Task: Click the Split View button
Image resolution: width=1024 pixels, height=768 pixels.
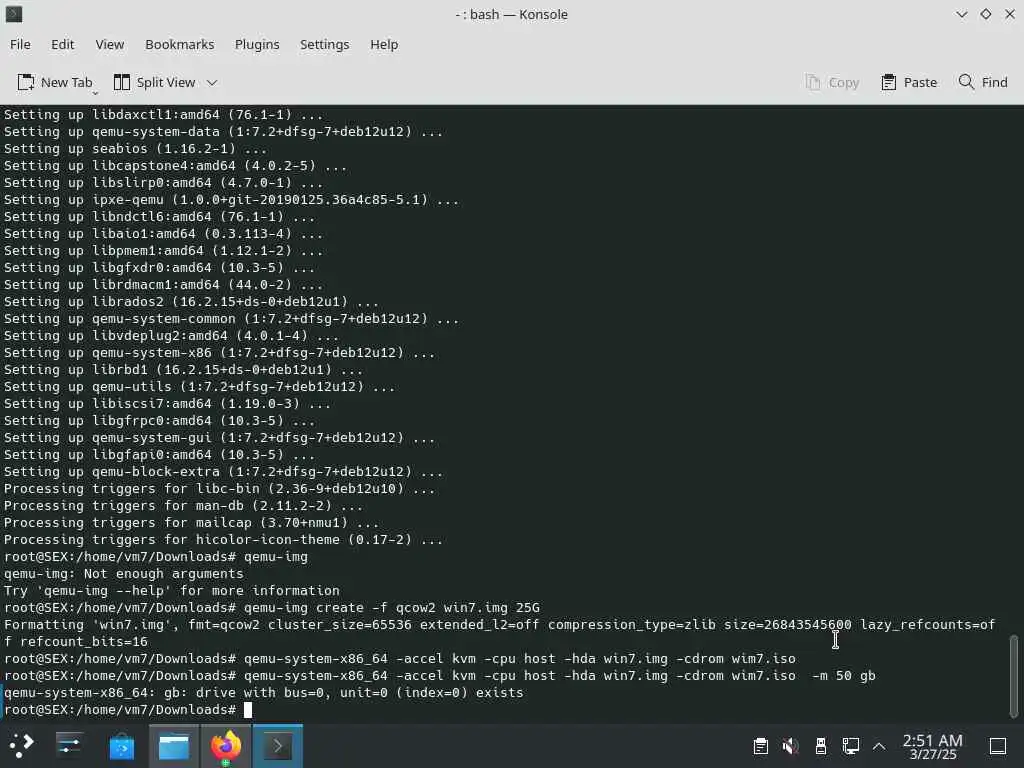Action: click(x=155, y=82)
